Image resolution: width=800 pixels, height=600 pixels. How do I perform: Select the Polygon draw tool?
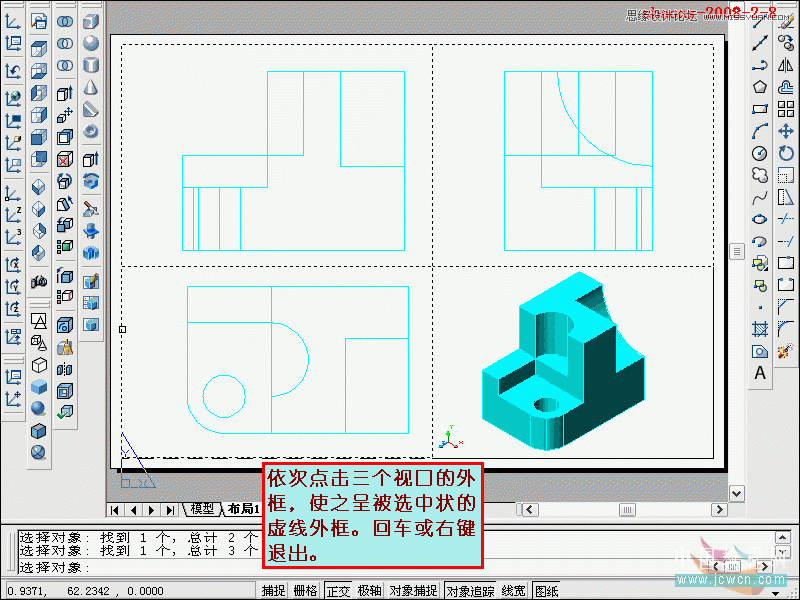[x=760, y=87]
